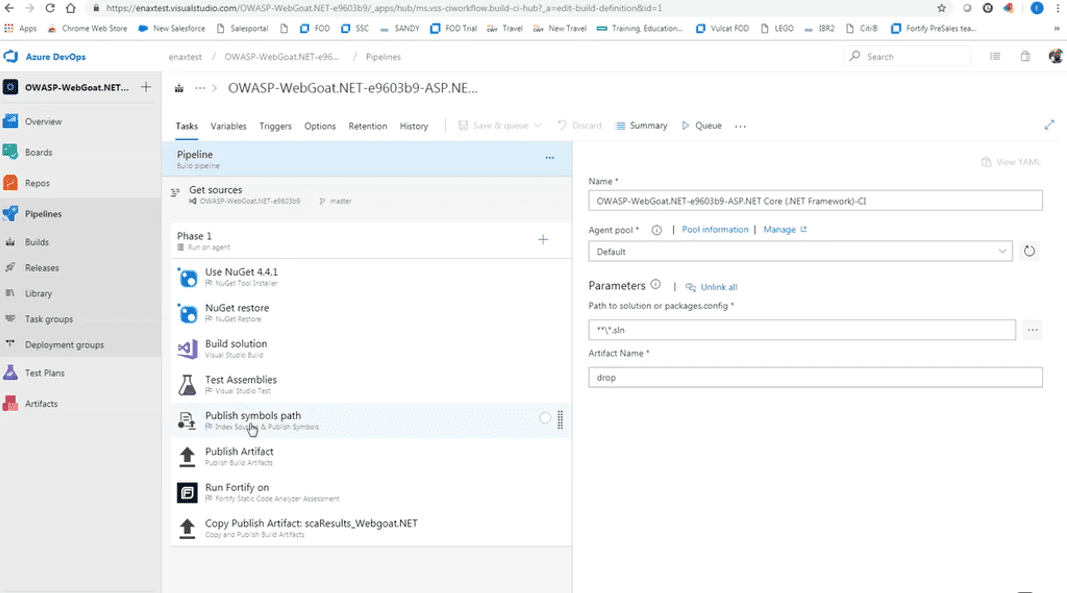Toggle the Publish symbols path selection circle
1067x593 pixels.
pos(545,418)
